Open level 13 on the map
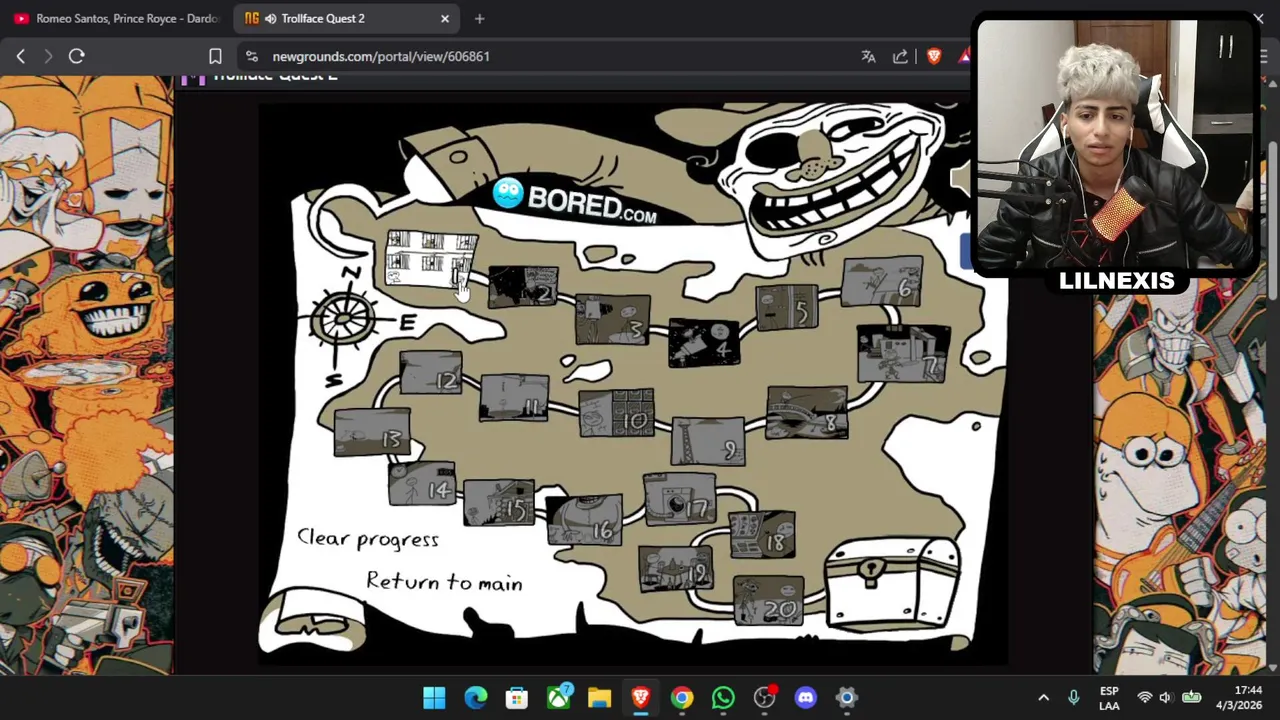The width and height of the screenshot is (1280, 720). pyautogui.click(x=372, y=433)
